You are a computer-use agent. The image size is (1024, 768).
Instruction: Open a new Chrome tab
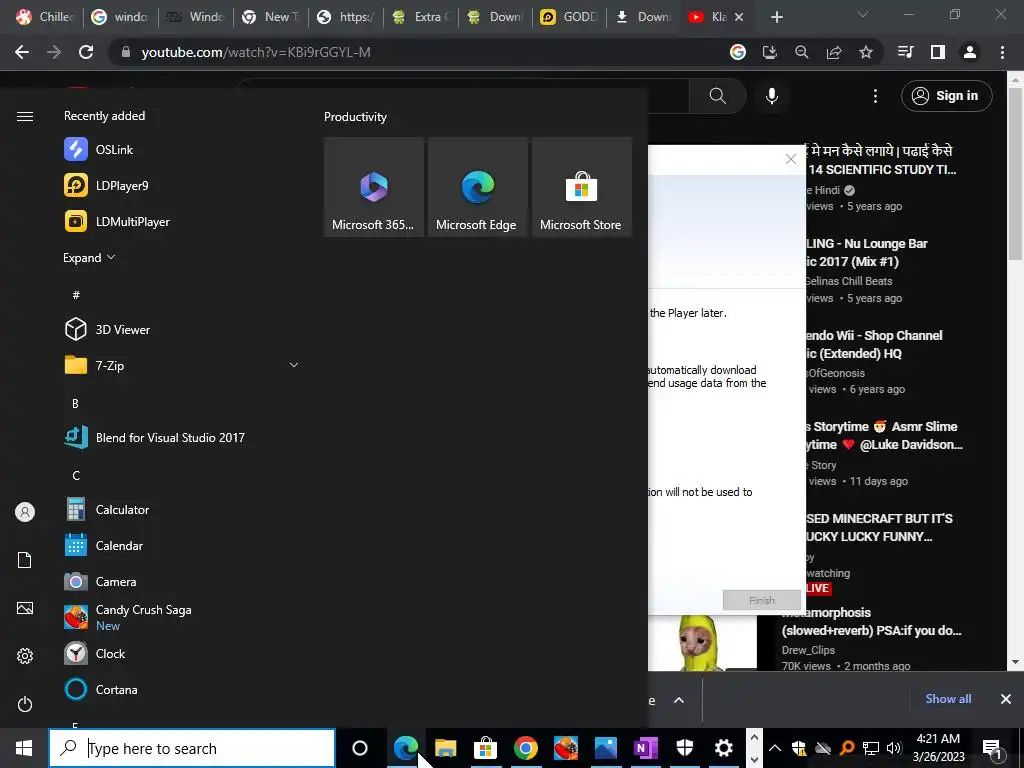click(x=776, y=17)
